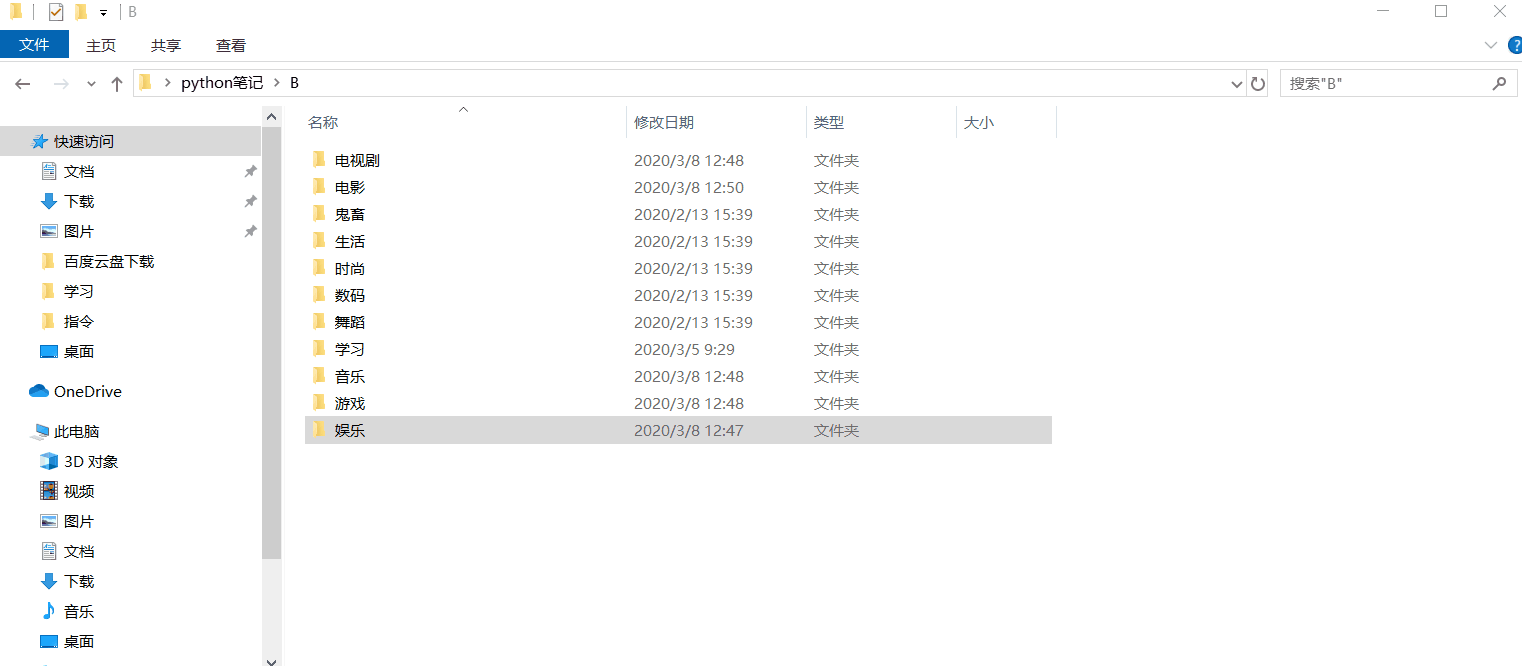
Task: Click the navigation pane scrollbar thumb
Action: (271, 343)
